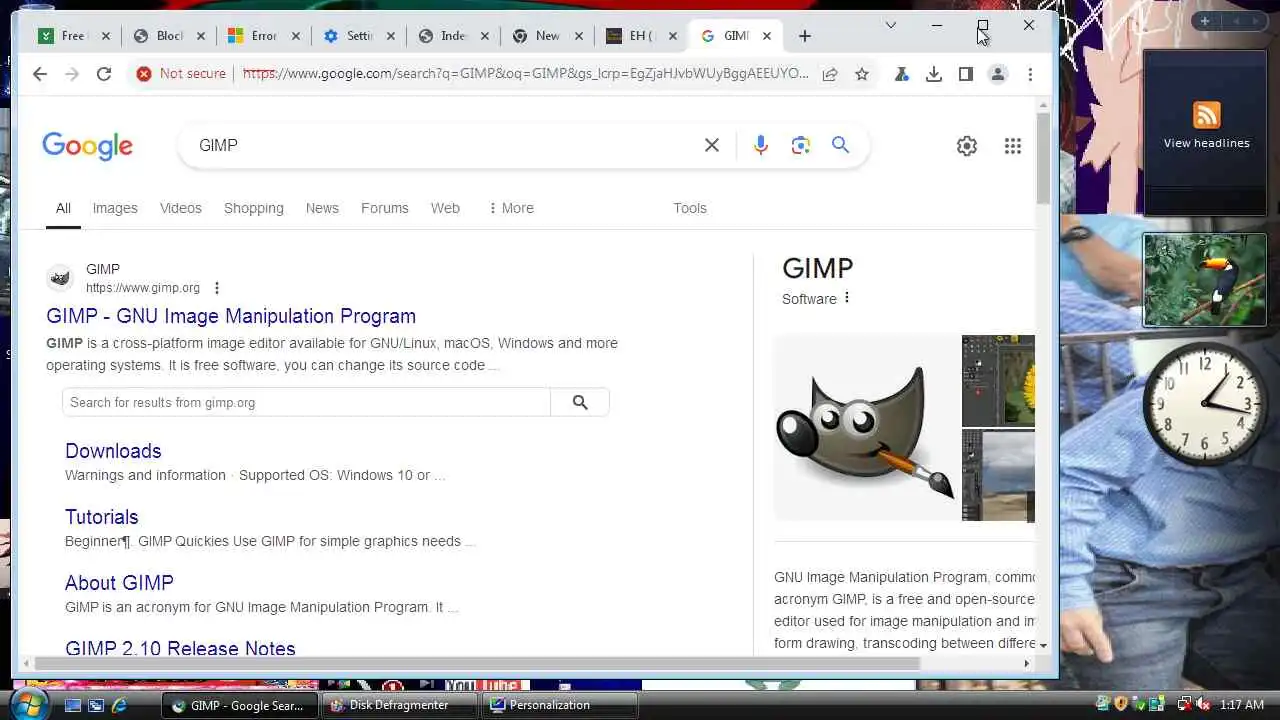Screen dimensions: 1280x720
Task: Select the Videos search filter
Action: pos(181,208)
